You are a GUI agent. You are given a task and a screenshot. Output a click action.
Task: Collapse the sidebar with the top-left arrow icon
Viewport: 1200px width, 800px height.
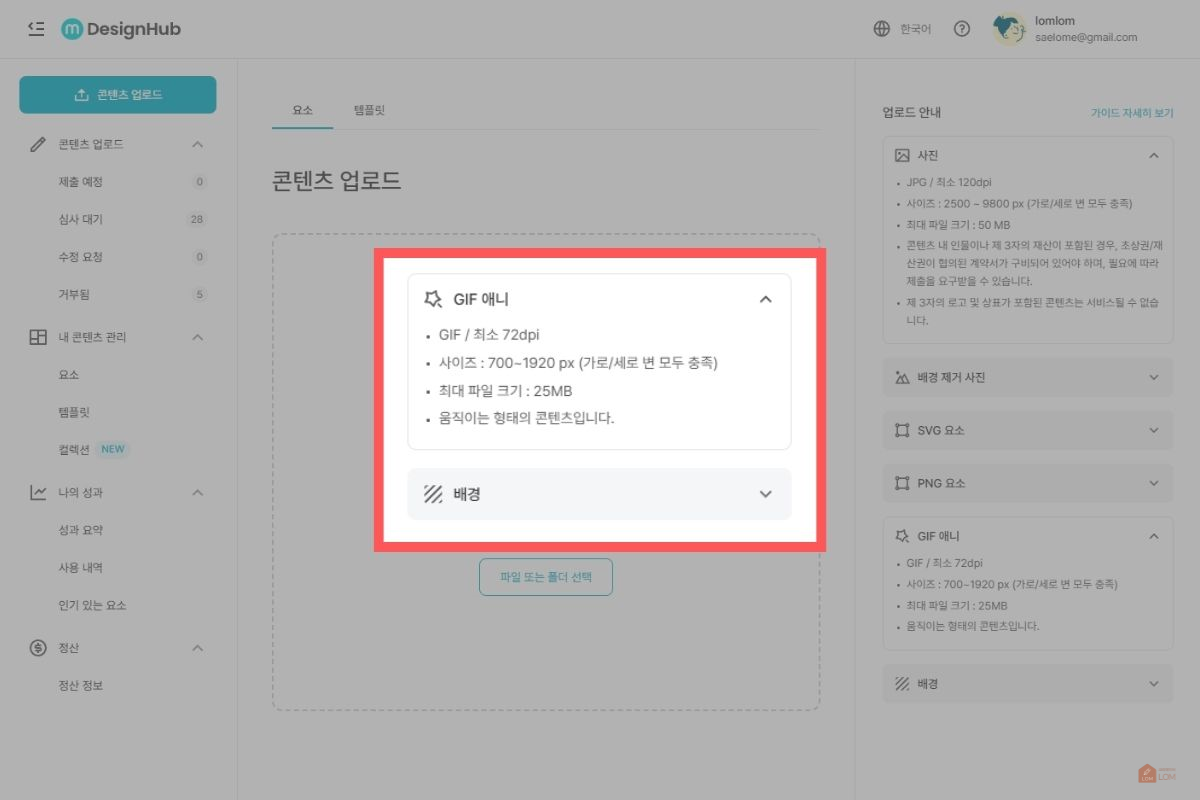coord(36,29)
